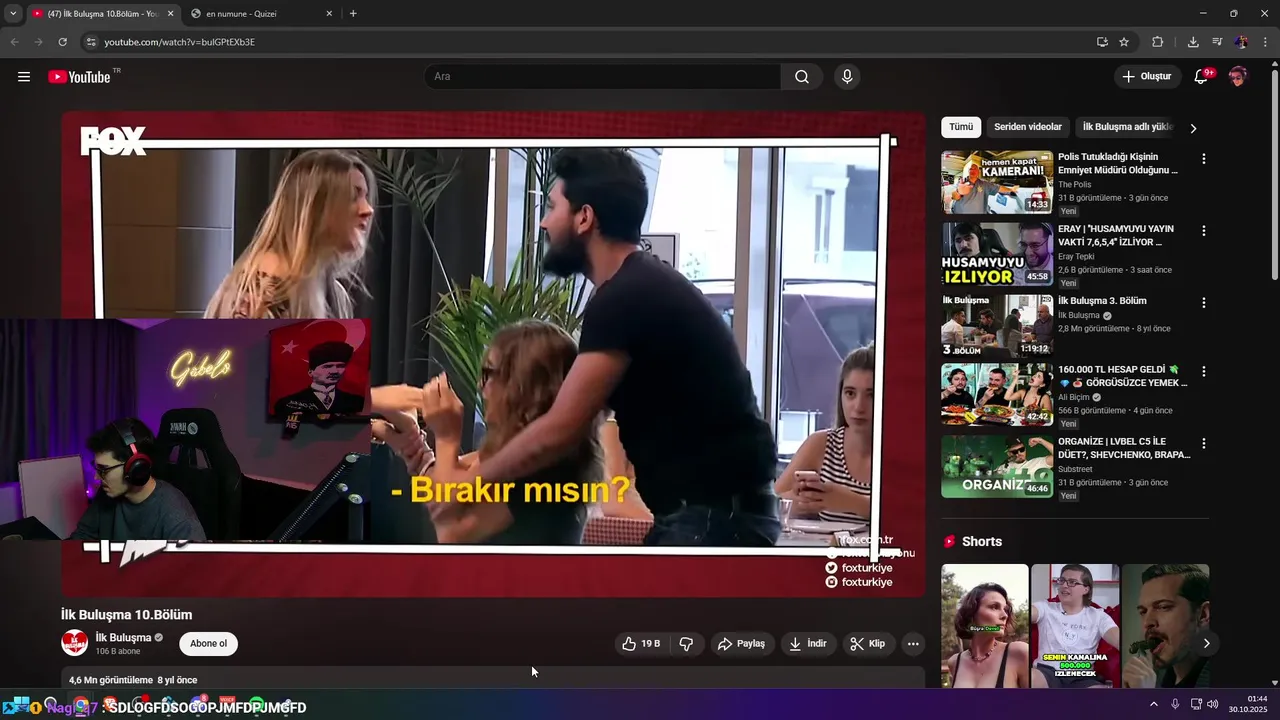
Task: Dislike the video with thumbs down
Action: point(686,644)
